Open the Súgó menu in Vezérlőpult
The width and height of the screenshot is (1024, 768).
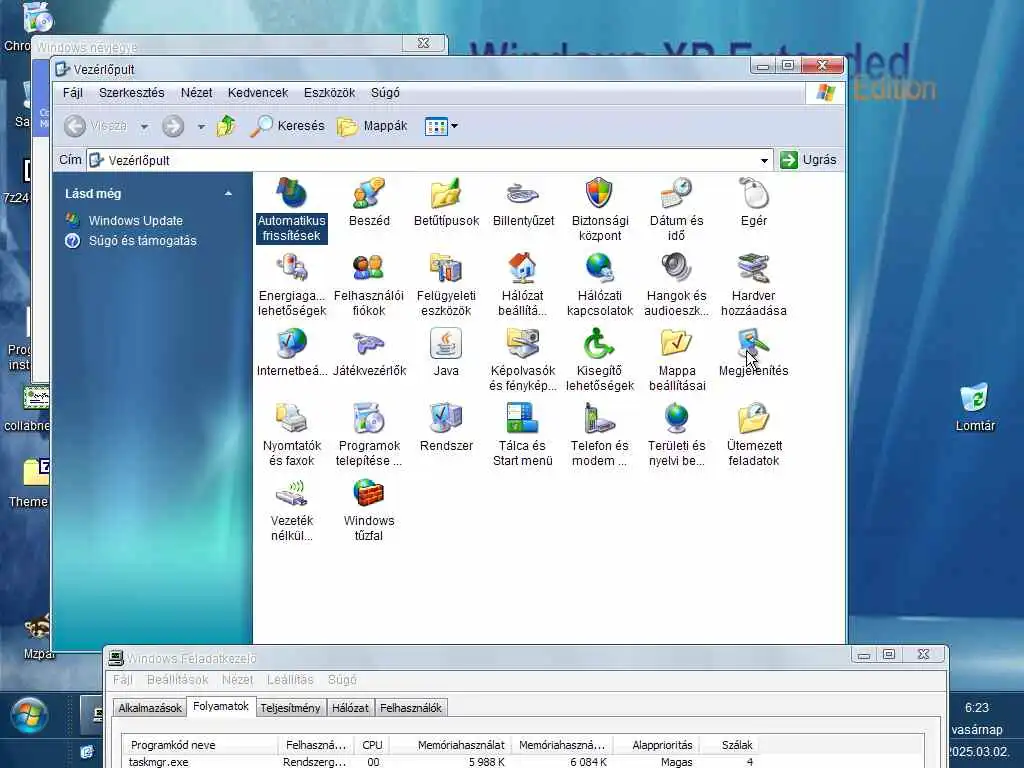(385, 93)
